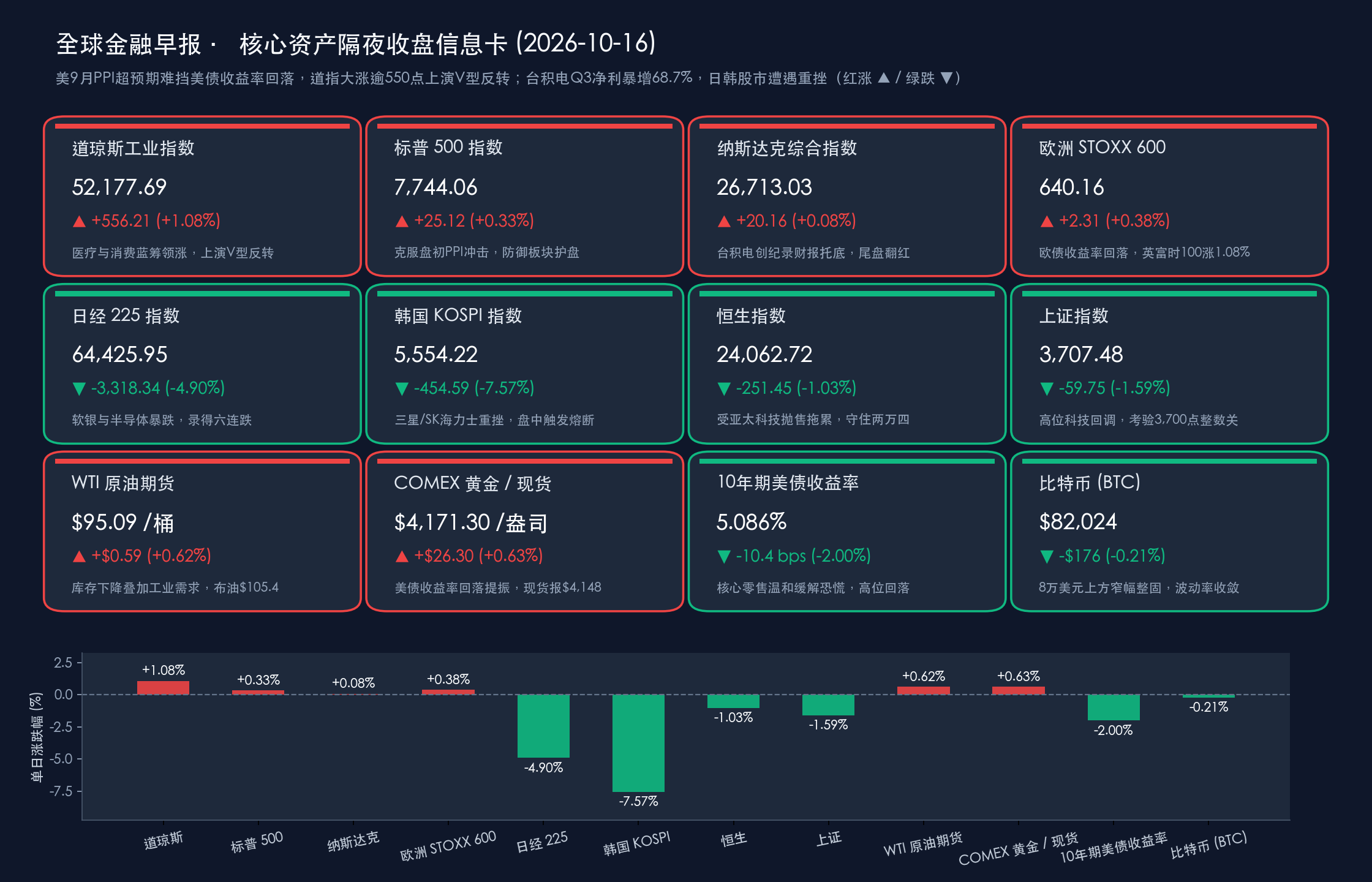Image resolution: width=1372 pixels, height=882 pixels.
Task: Click the down triangle beside -59.75 (-1.59%)
Action: click(x=1047, y=388)
